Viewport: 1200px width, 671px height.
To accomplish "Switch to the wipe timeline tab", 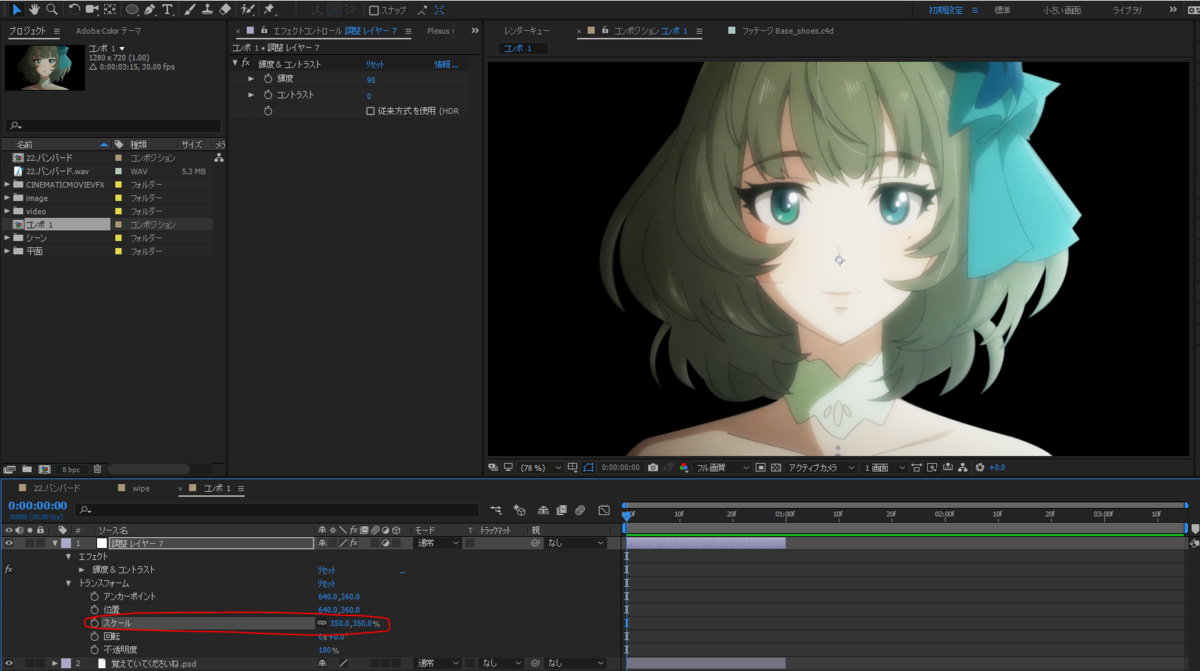I will (141, 488).
